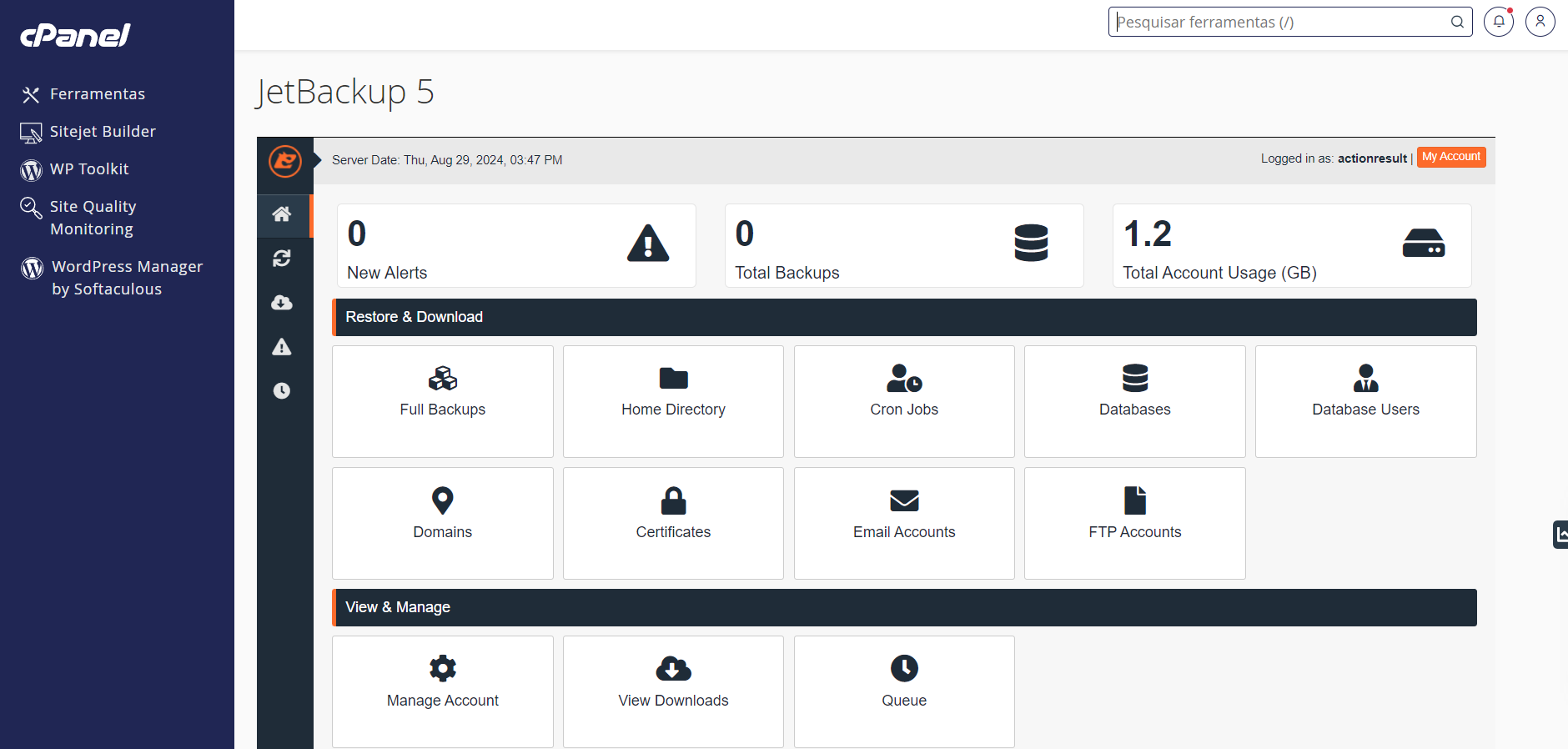Image resolution: width=1568 pixels, height=749 pixels.
Task: Open Sitejet Builder in the sidebar
Action: 88,132
